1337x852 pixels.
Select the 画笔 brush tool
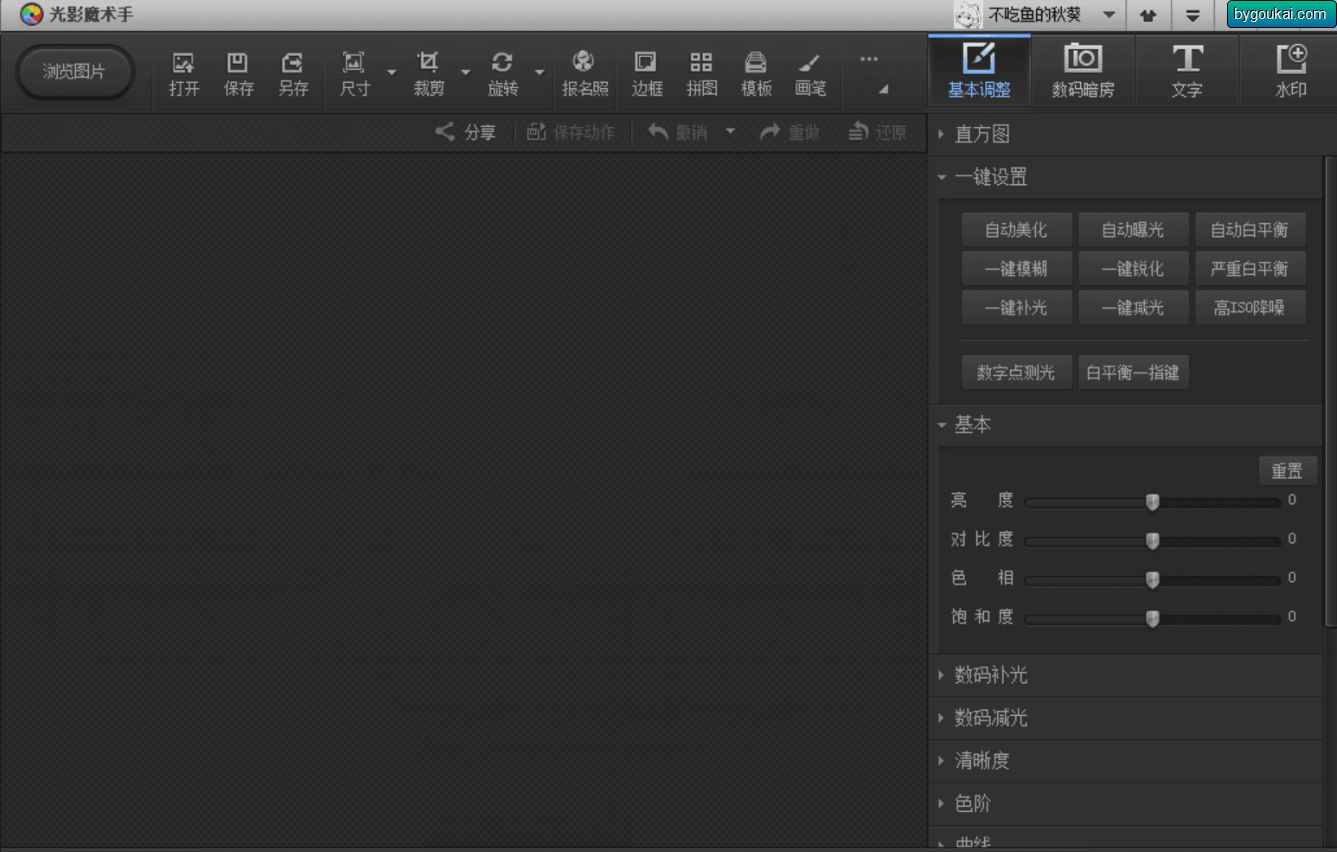point(811,75)
